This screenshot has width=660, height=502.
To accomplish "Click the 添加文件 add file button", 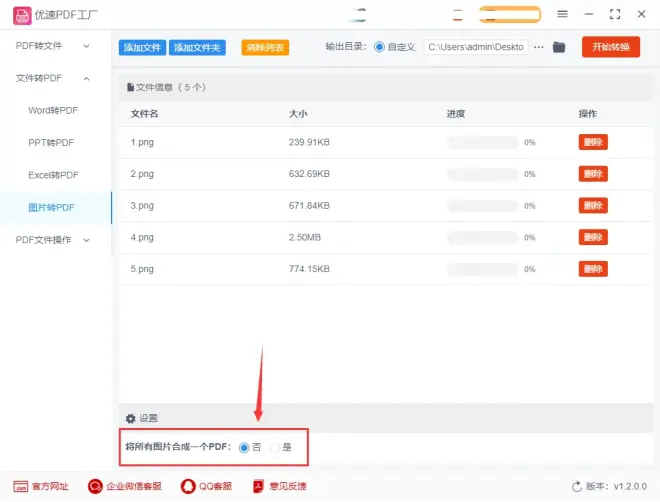I will [x=142, y=47].
